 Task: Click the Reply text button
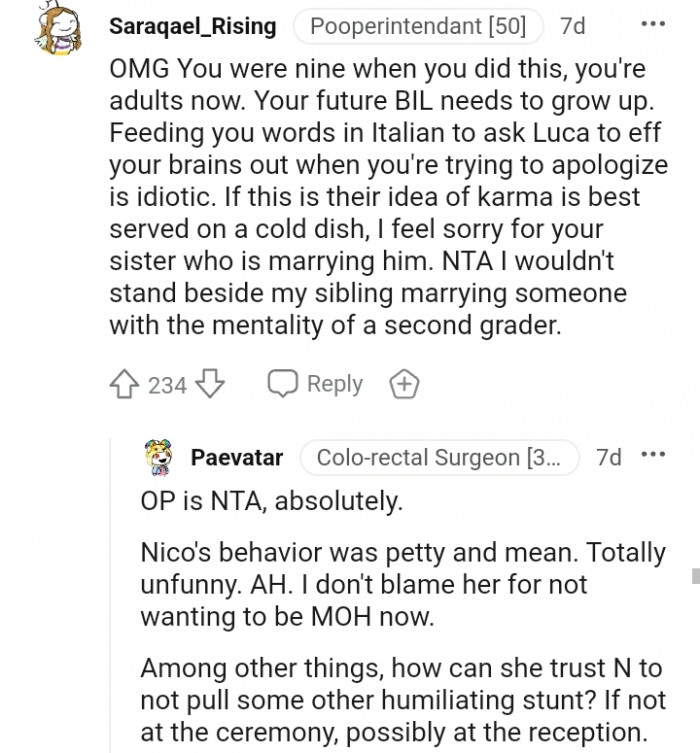(x=334, y=384)
